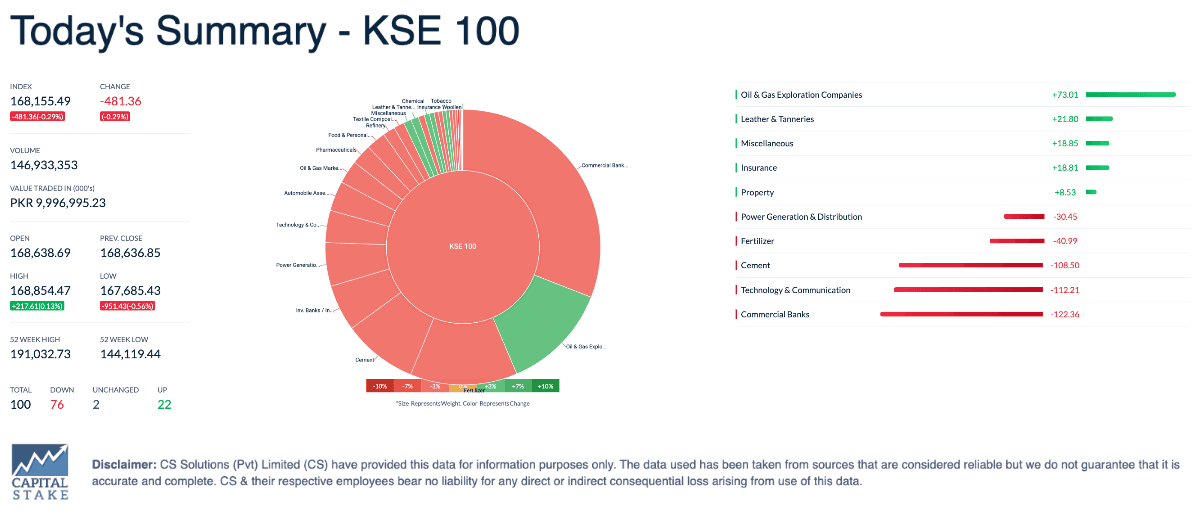Click the value traded PKR 9,996,995.23
The image size is (1200, 517).
click(58, 203)
